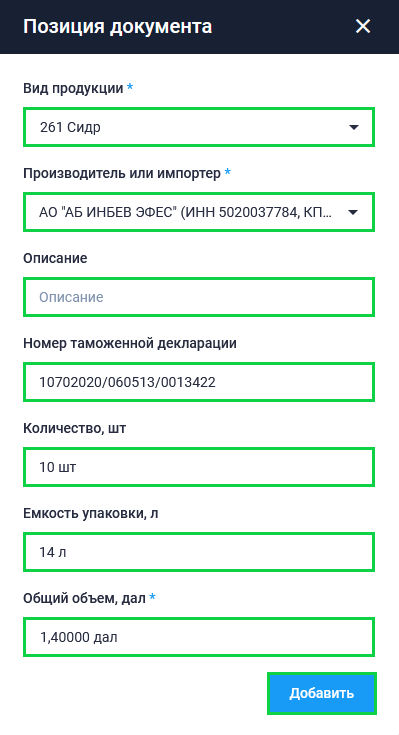
Task: Click the selected value 261 Сидр
Action: pyautogui.click(x=70, y=127)
